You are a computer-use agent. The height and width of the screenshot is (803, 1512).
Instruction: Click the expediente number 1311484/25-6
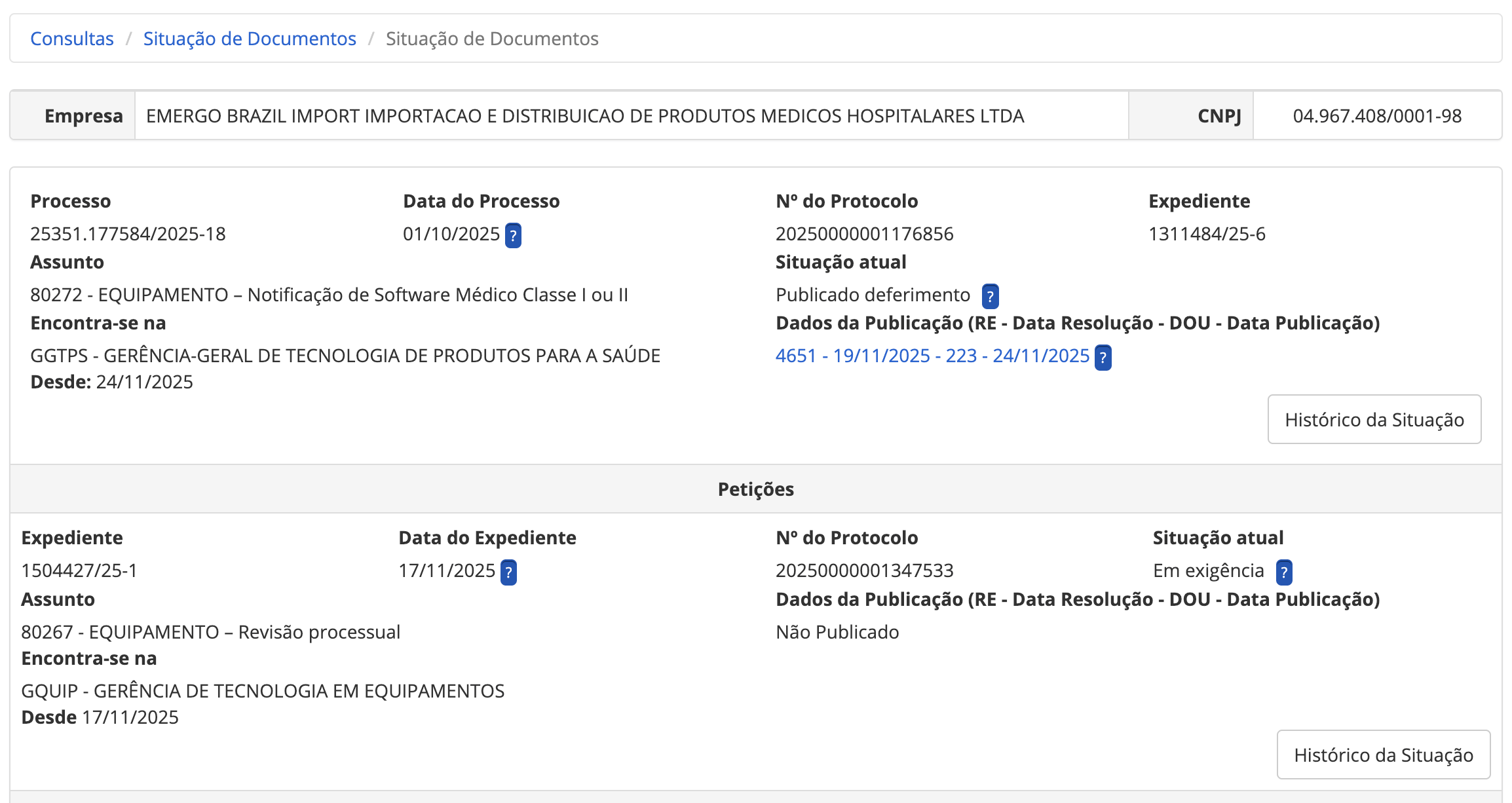(x=1206, y=234)
